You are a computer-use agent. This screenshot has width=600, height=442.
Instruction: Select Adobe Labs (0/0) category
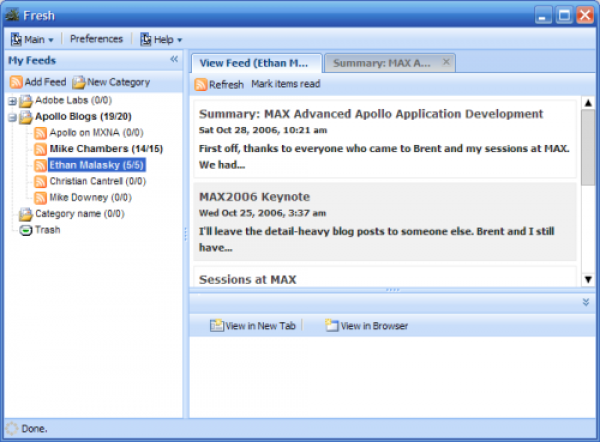point(73,100)
